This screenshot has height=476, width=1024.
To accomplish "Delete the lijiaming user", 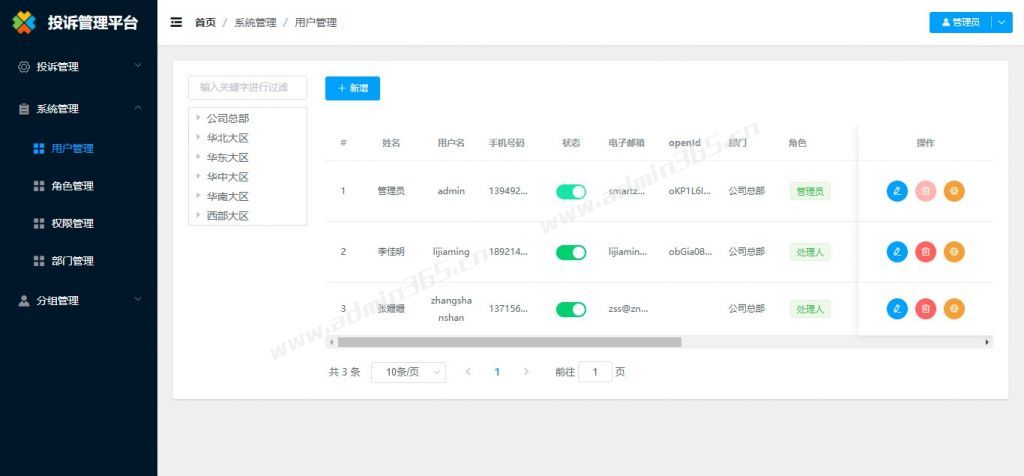I will point(925,252).
